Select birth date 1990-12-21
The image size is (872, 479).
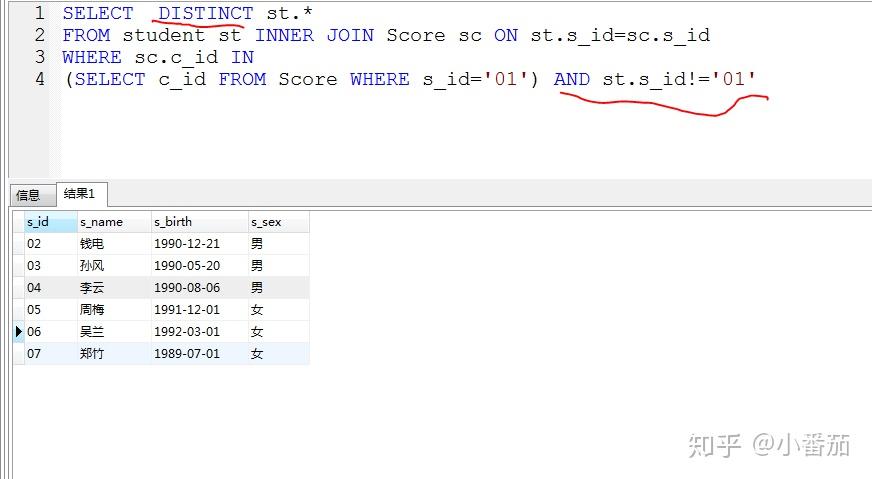point(200,244)
